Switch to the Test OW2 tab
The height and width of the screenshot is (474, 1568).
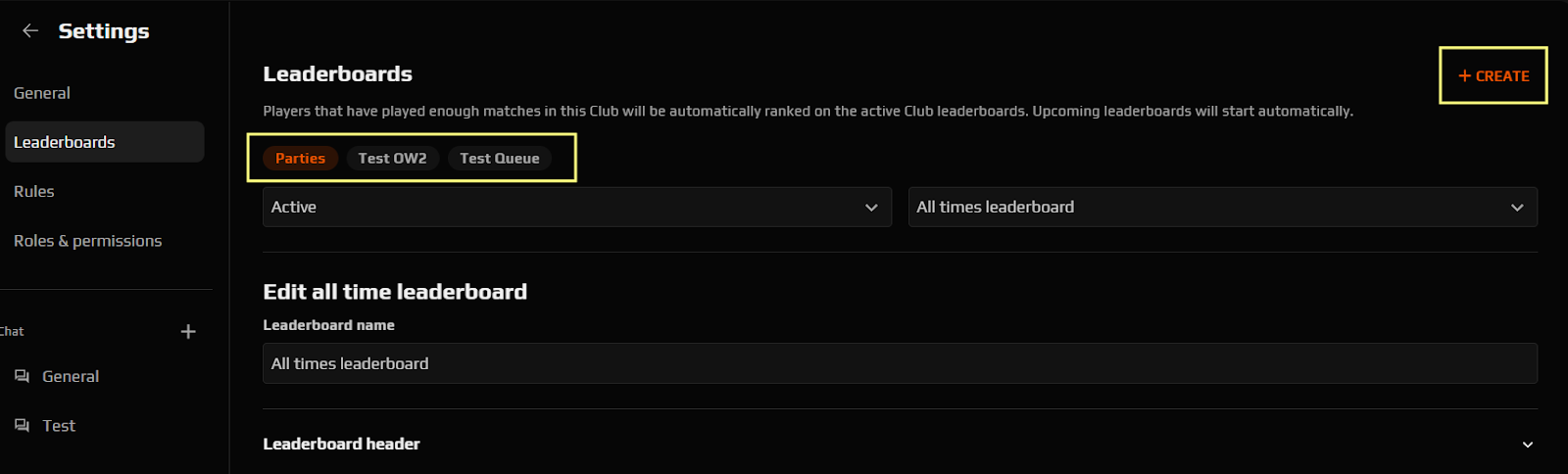pos(392,158)
